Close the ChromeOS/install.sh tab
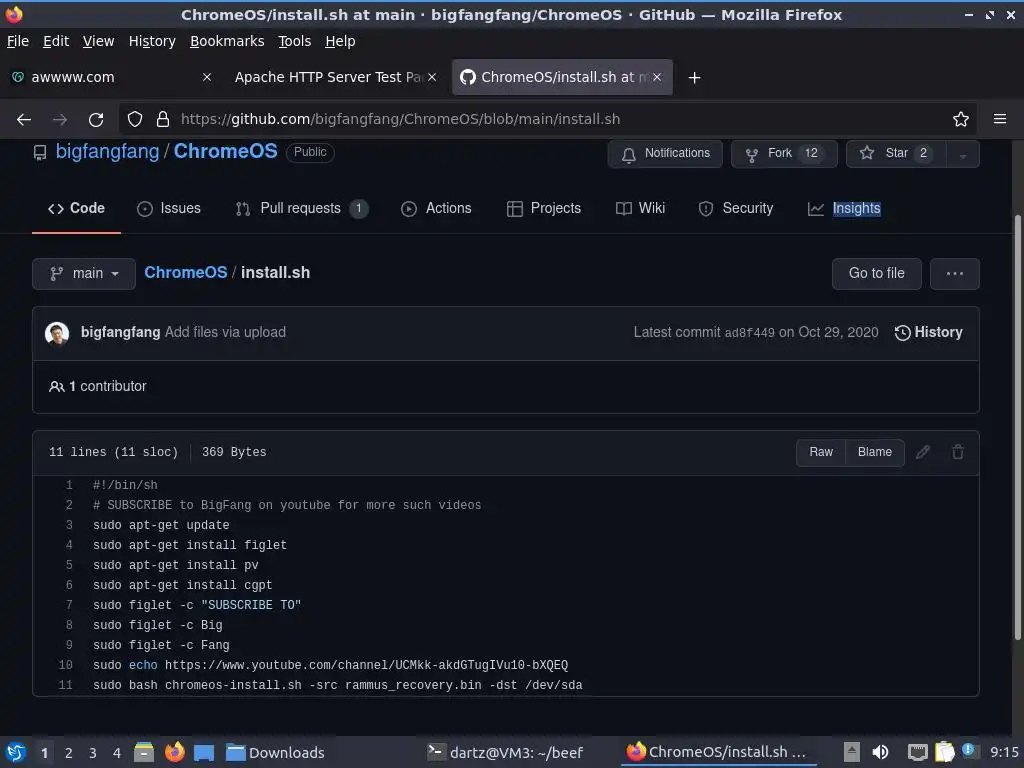 (657, 77)
